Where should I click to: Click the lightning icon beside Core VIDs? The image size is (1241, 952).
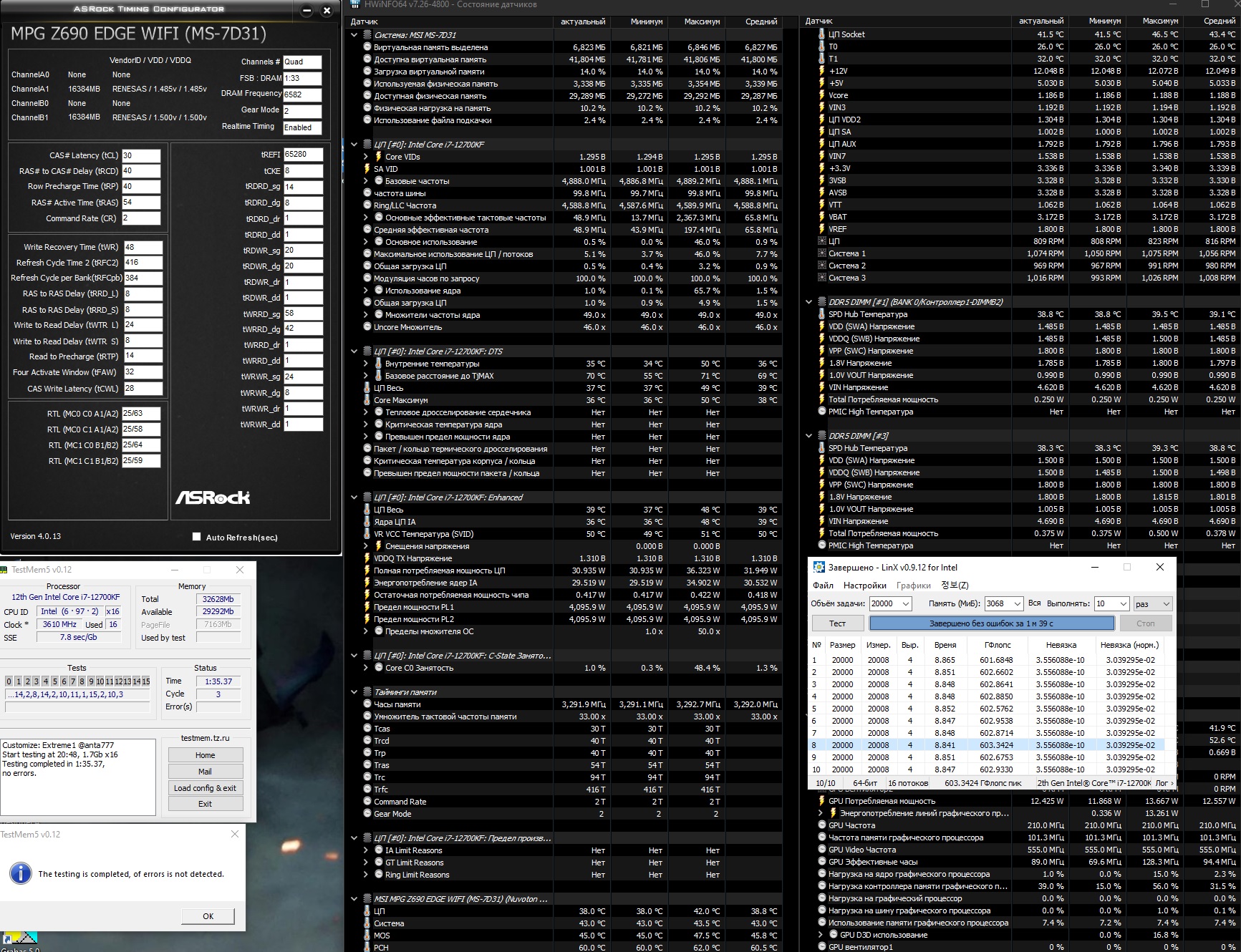pos(378,156)
